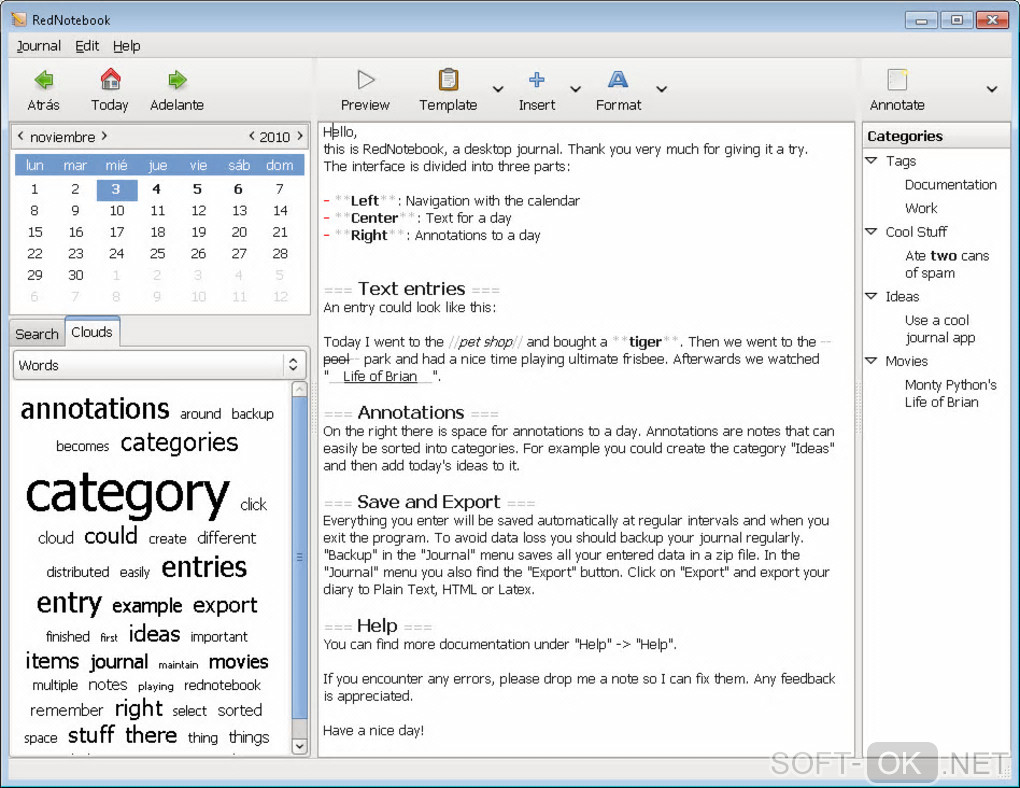Go to previous year before 2010
The image size is (1020, 788).
tap(252, 136)
